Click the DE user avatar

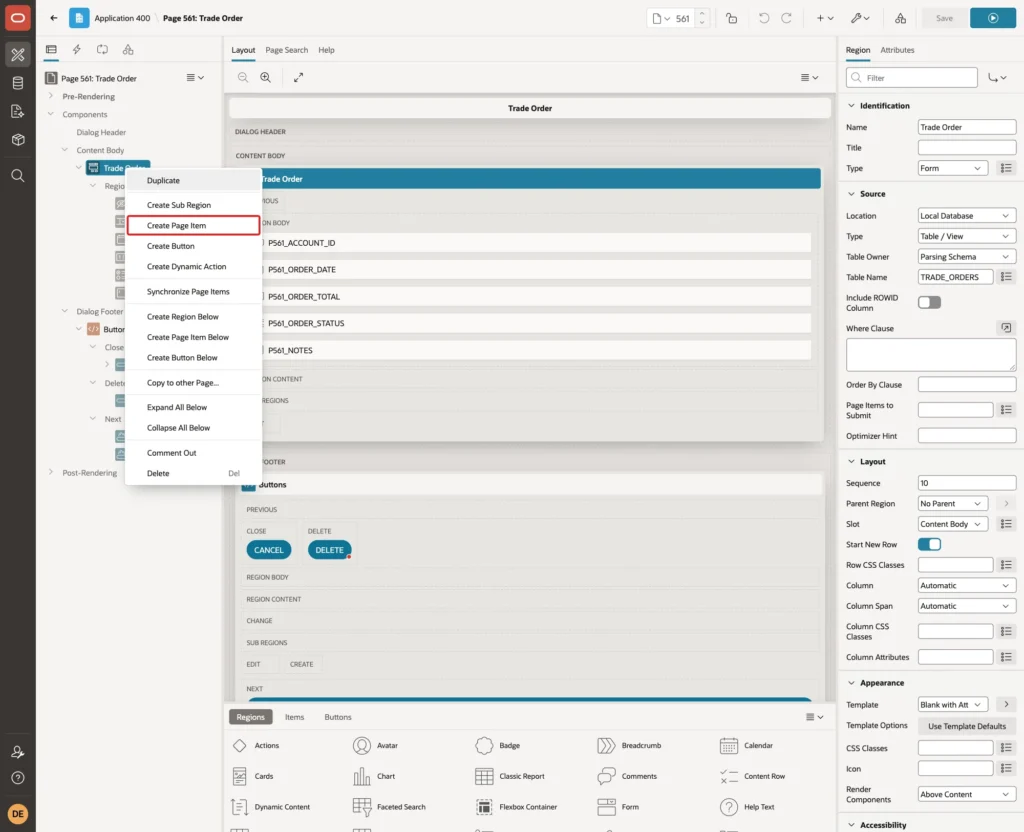pyautogui.click(x=18, y=814)
